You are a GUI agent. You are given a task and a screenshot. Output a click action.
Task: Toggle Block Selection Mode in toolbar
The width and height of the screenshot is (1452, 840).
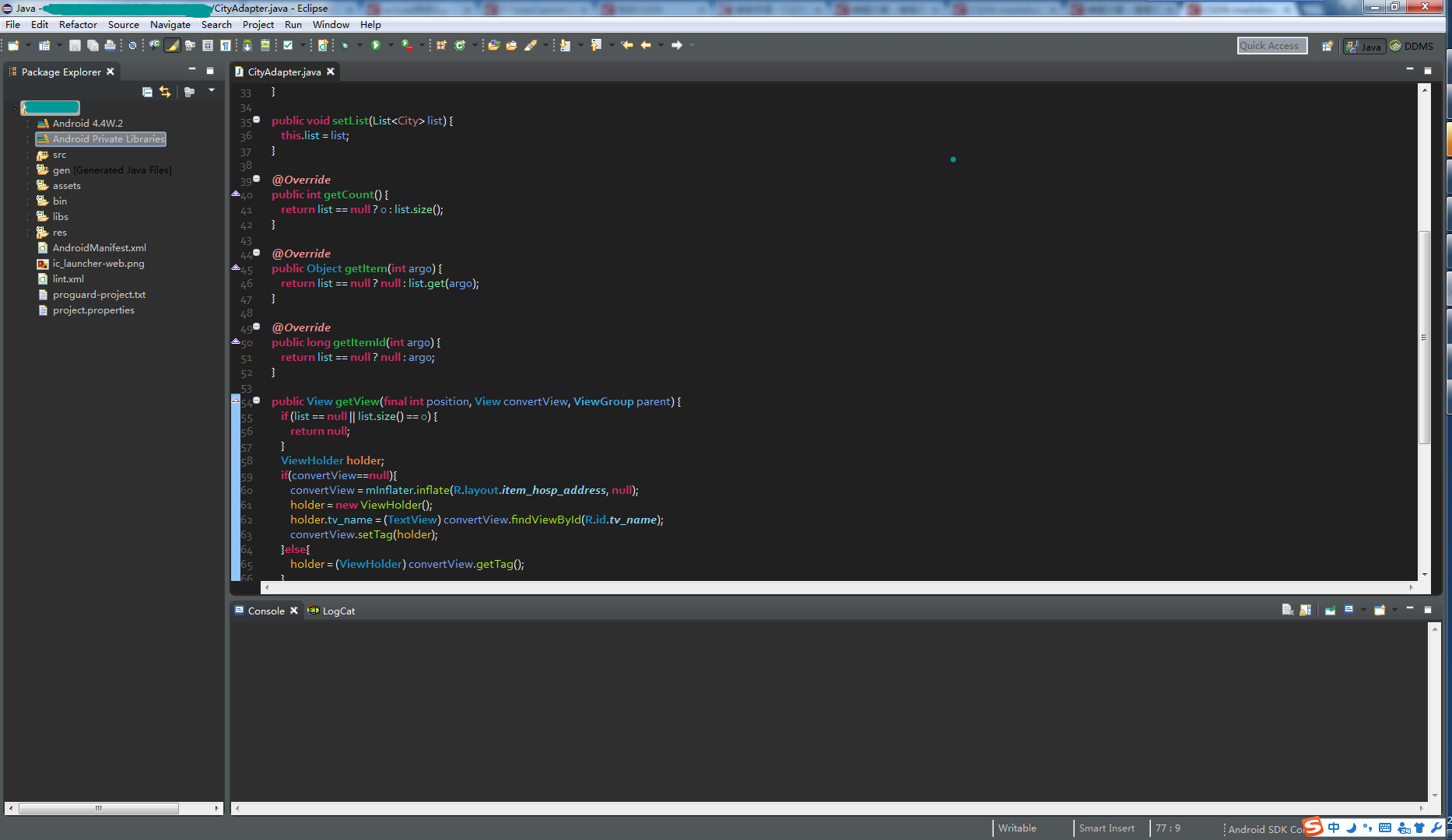click(208, 45)
